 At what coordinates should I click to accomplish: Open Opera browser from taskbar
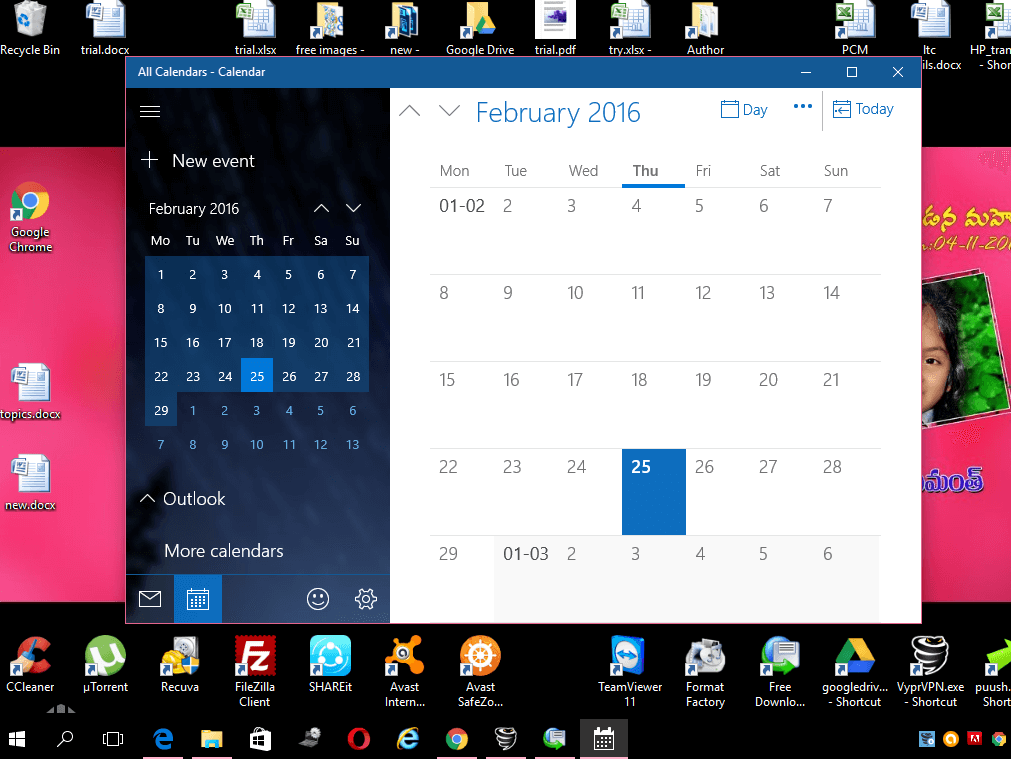tap(358, 739)
